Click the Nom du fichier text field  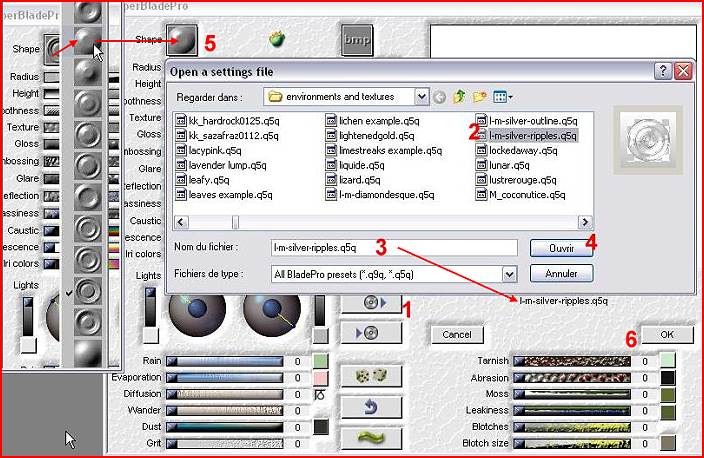click(393, 247)
